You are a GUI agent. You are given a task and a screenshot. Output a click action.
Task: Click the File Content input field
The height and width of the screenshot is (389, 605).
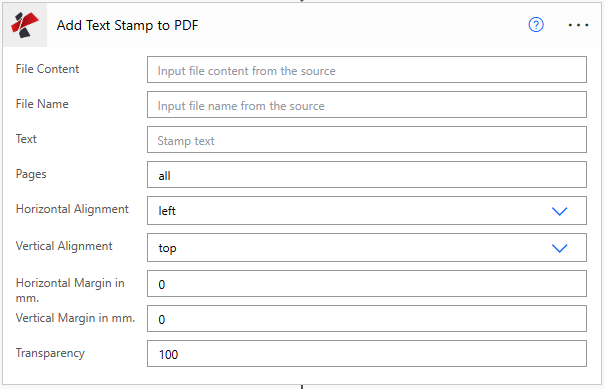click(x=367, y=70)
